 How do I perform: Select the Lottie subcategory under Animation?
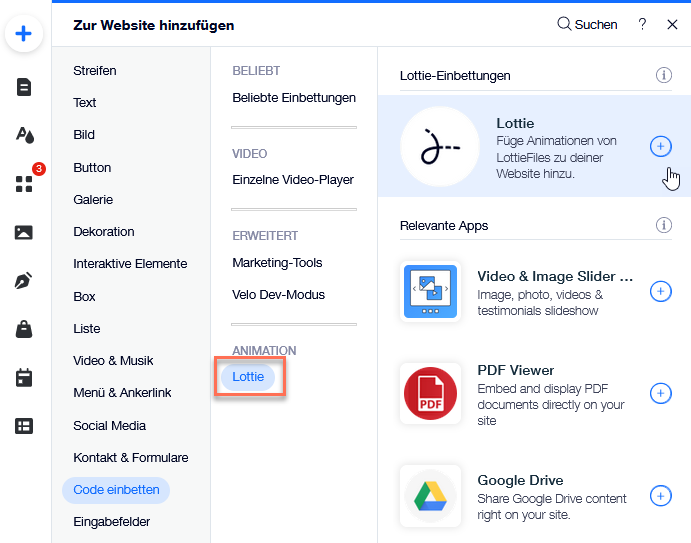(248, 377)
